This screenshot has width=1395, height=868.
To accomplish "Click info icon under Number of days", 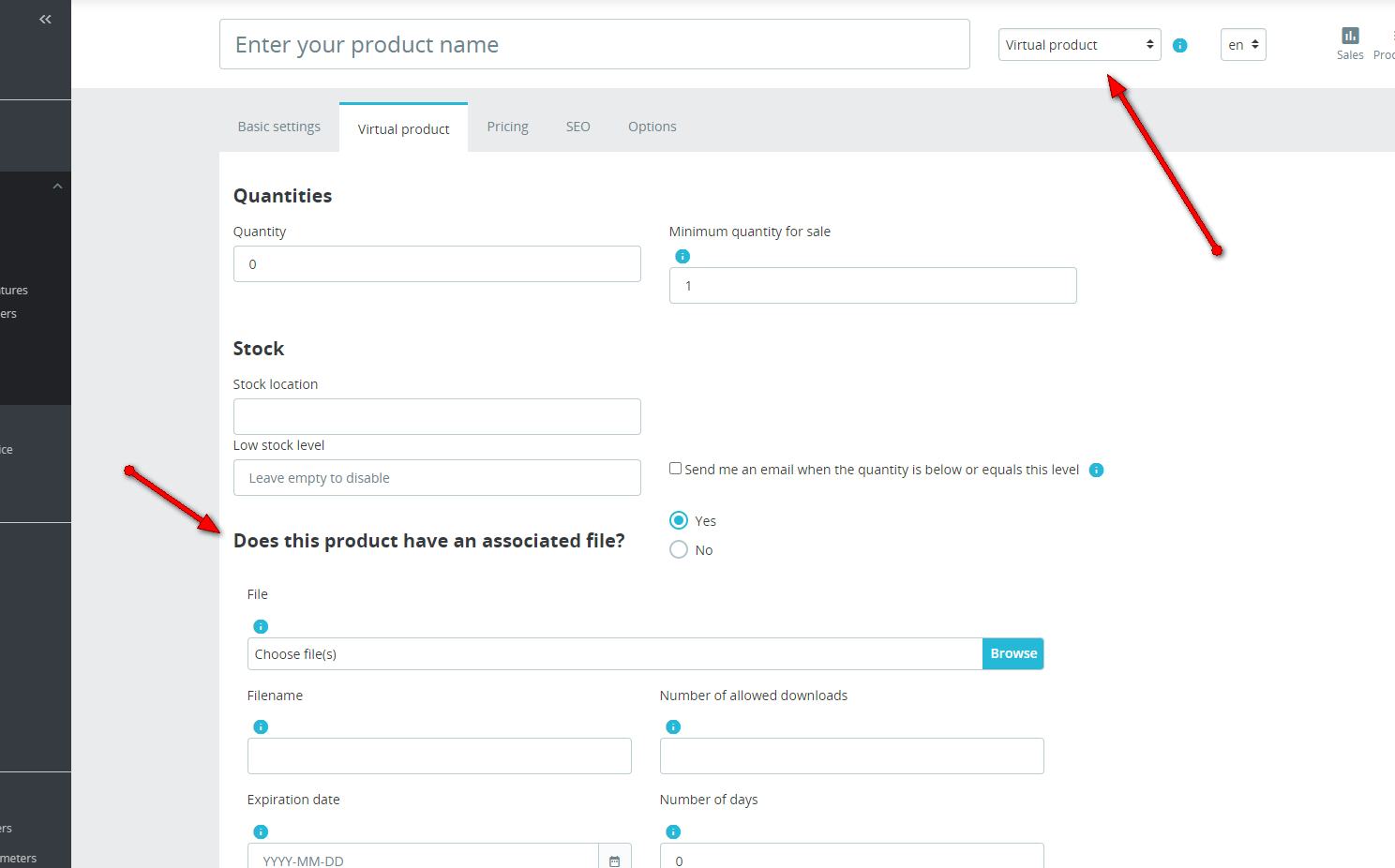I will 673,831.
